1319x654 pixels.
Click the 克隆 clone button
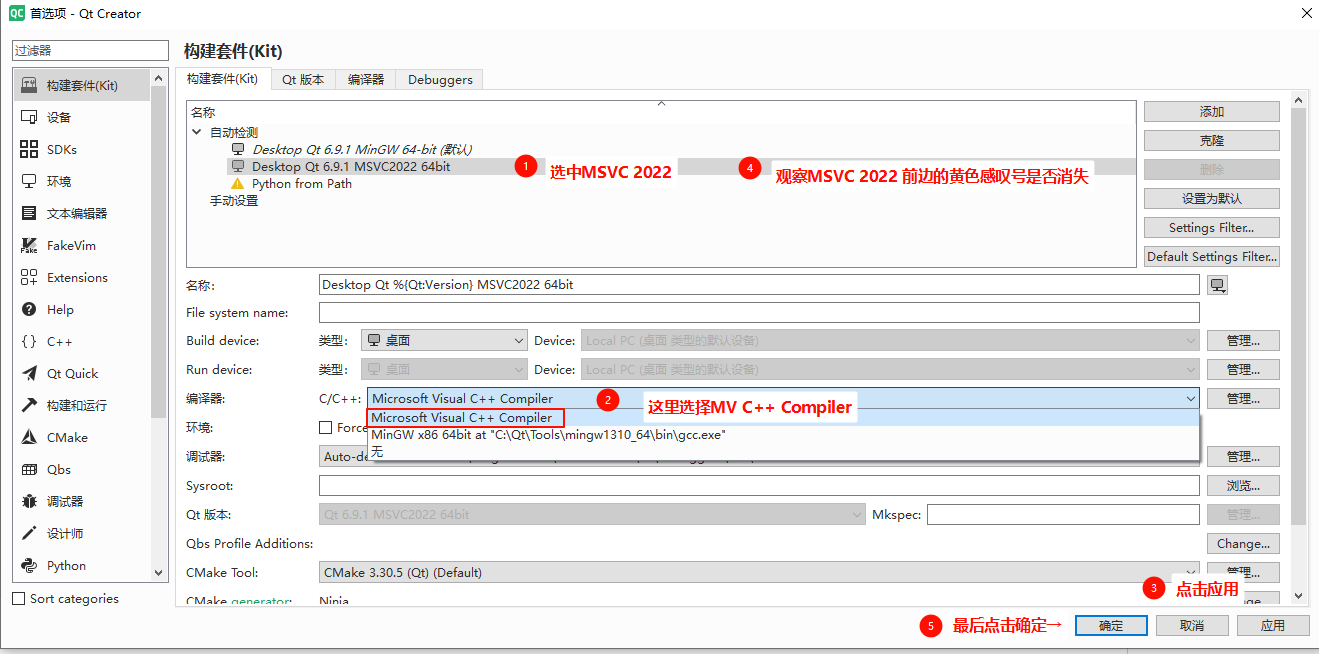pos(1212,140)
